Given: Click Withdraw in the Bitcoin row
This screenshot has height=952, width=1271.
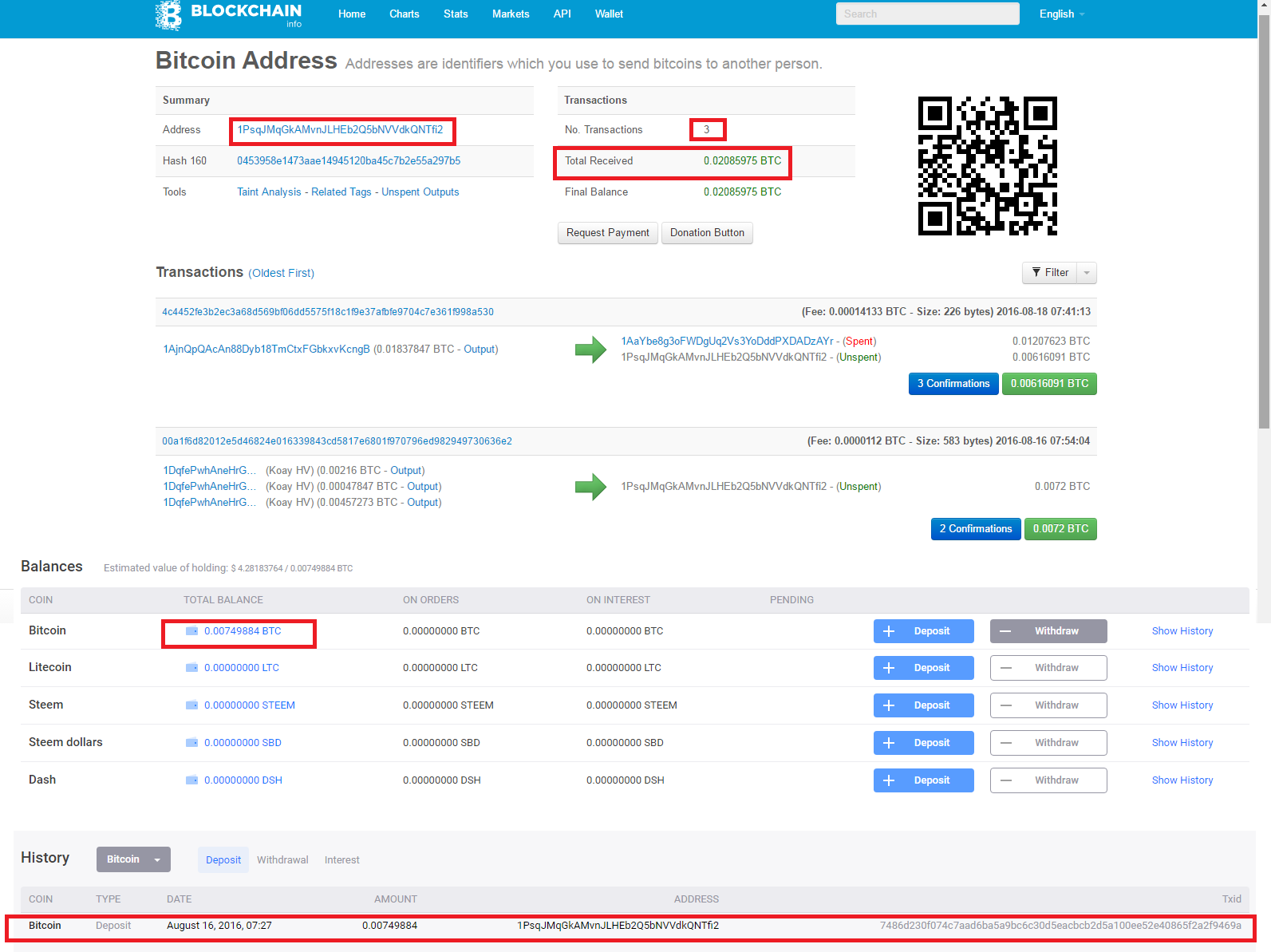Looking at the screenshot, I should 1048,631.
